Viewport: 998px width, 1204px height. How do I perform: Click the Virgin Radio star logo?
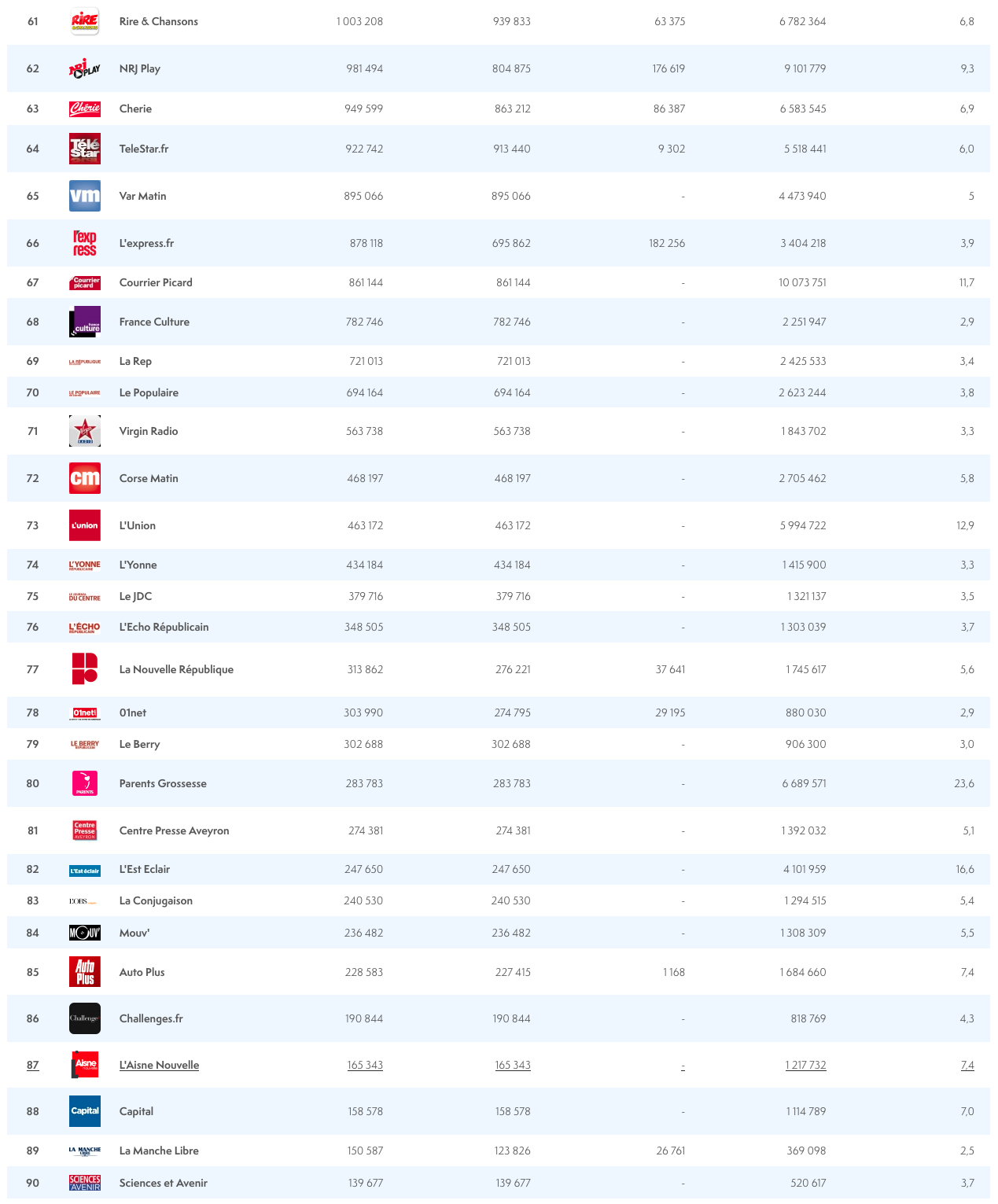tap(85, 431)
